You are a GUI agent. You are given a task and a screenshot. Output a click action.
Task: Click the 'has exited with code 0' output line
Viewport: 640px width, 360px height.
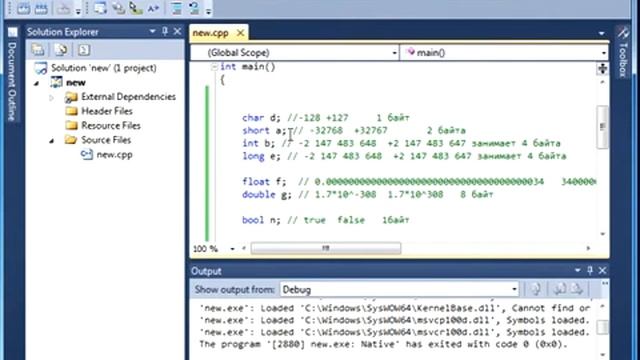point(384,344)
